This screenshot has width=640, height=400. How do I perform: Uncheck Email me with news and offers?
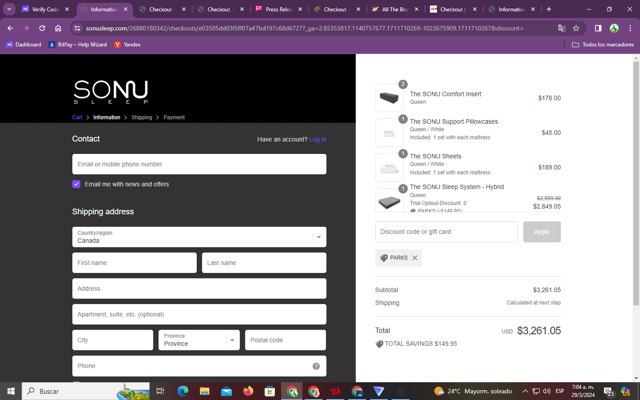pyautogui.click(x=76, y=184)
